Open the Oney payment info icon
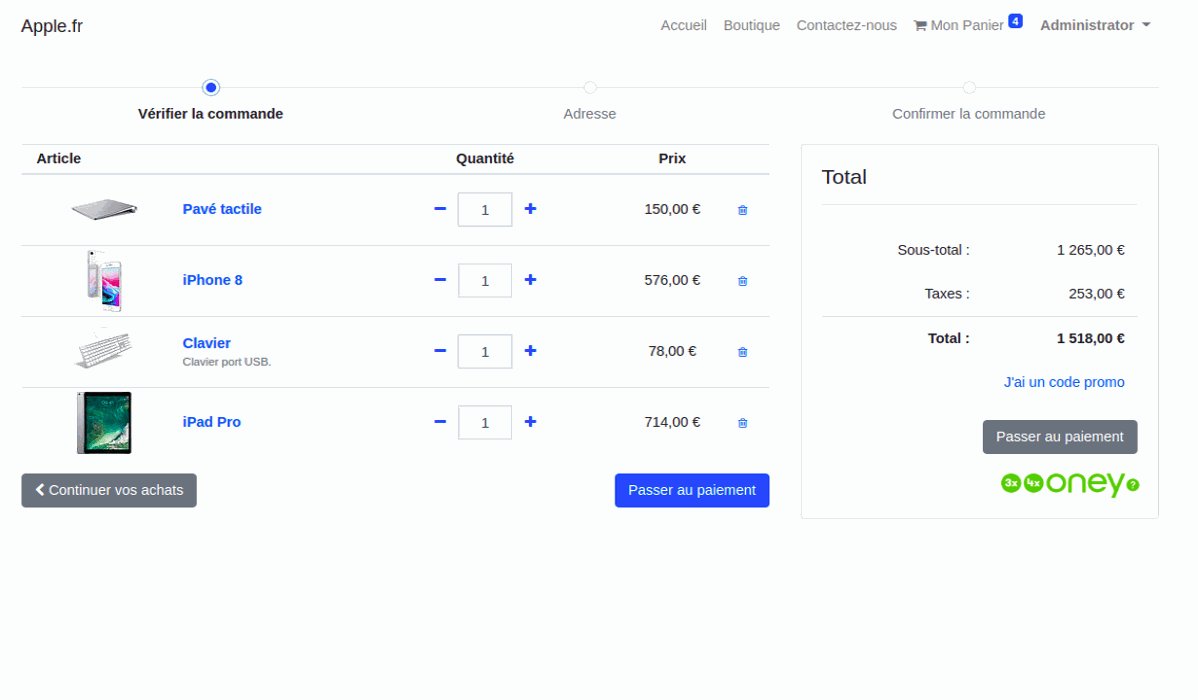 [x=1132, y=485]
